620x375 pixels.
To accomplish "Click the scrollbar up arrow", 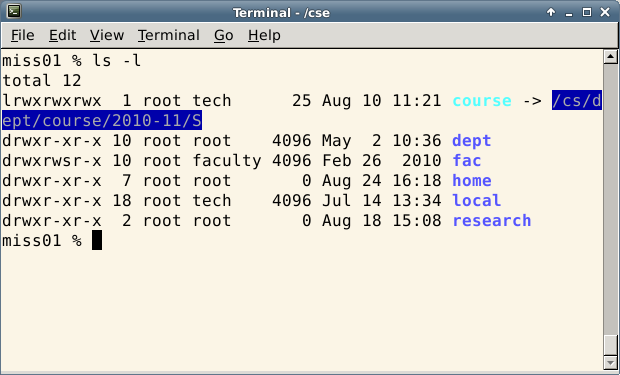I will [611, 57].
